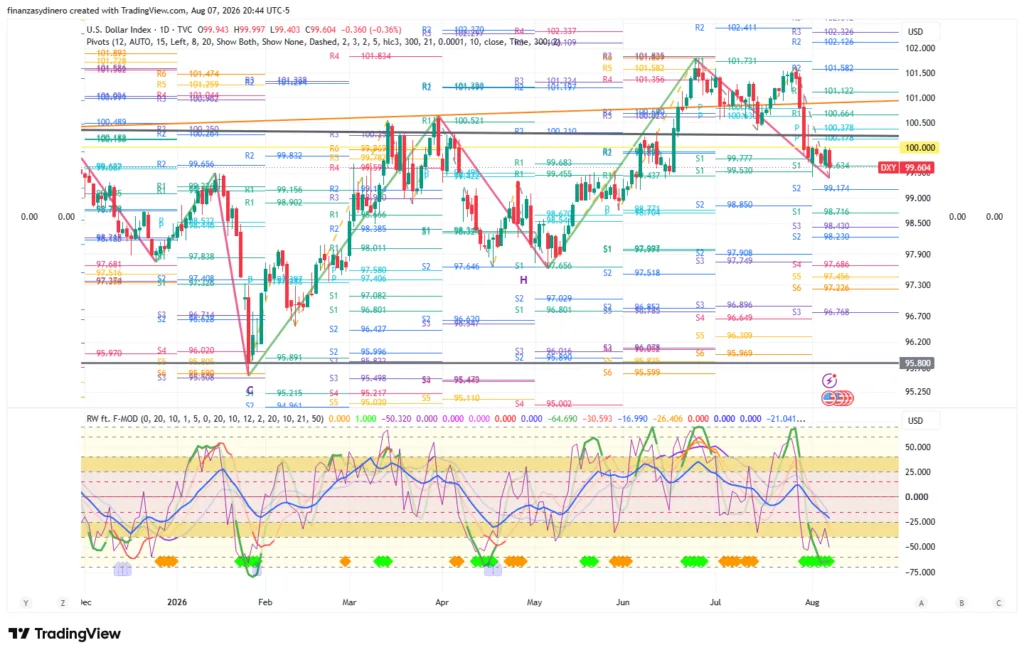1024x655 pixels.
Task: Click the 2026 label on time axis
Action: pos(177,602)
